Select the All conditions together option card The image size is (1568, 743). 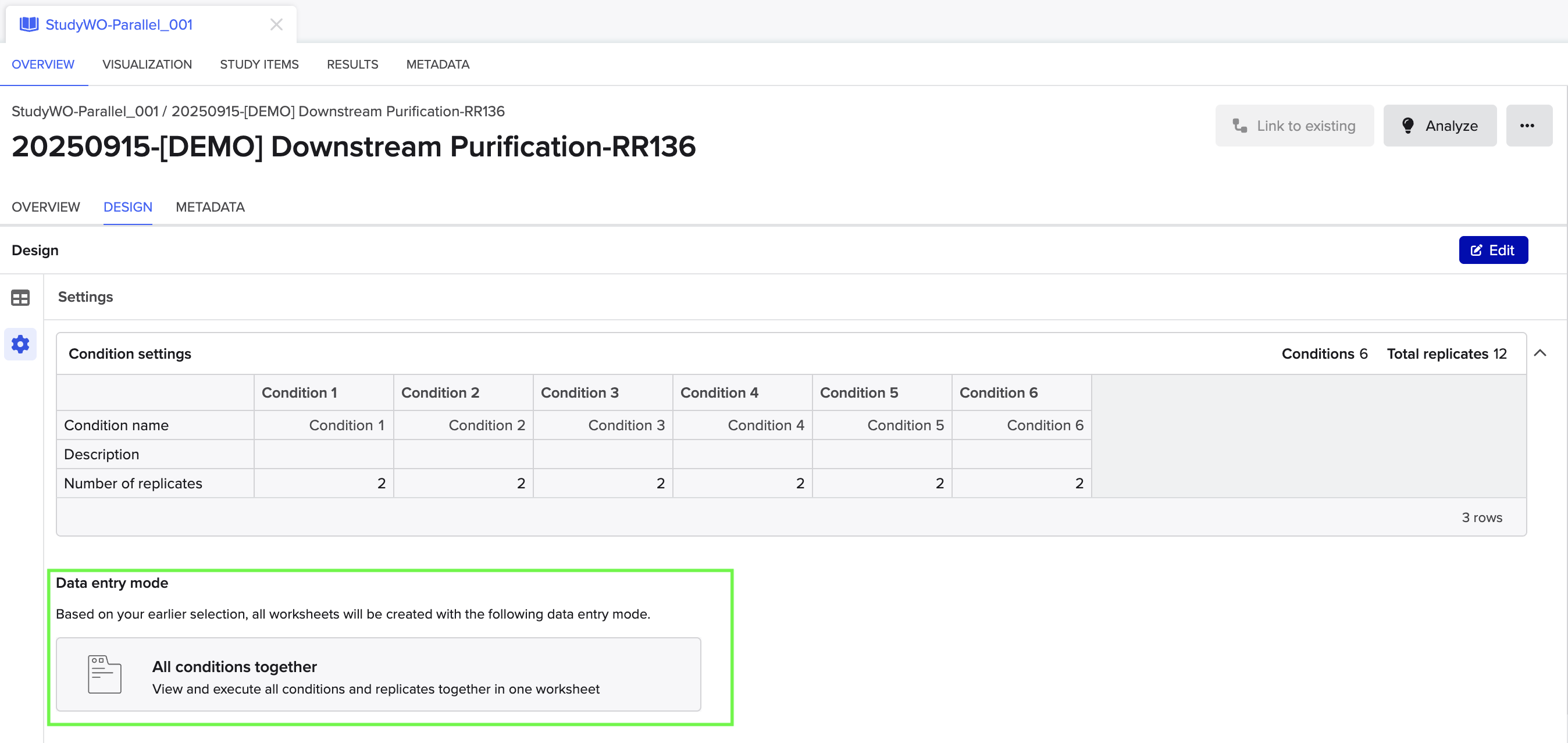(378, 674)
